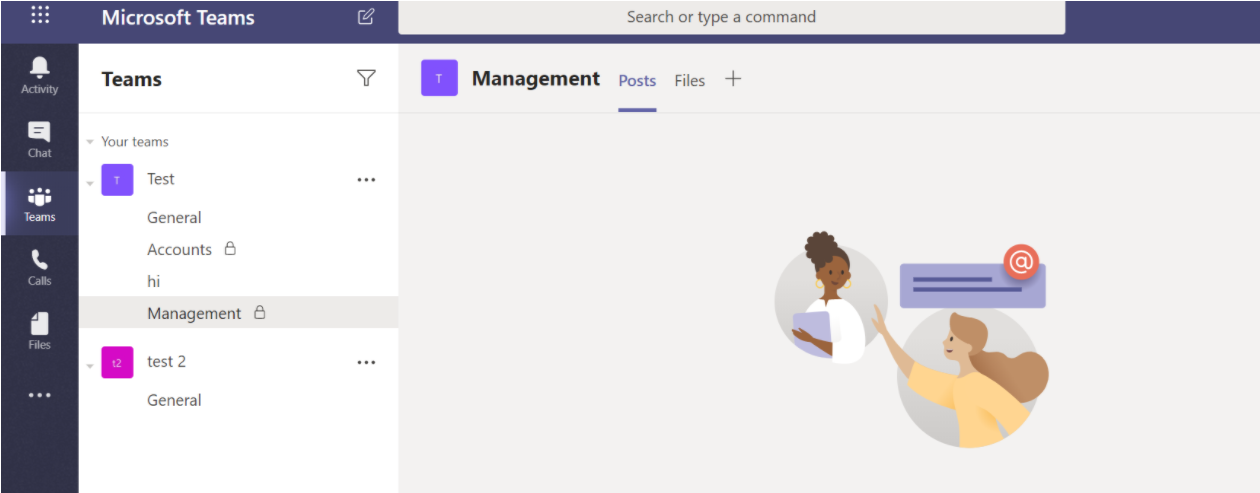Click the purple Test team avatar
1260x493 pixels.
(x=117, y=180)
